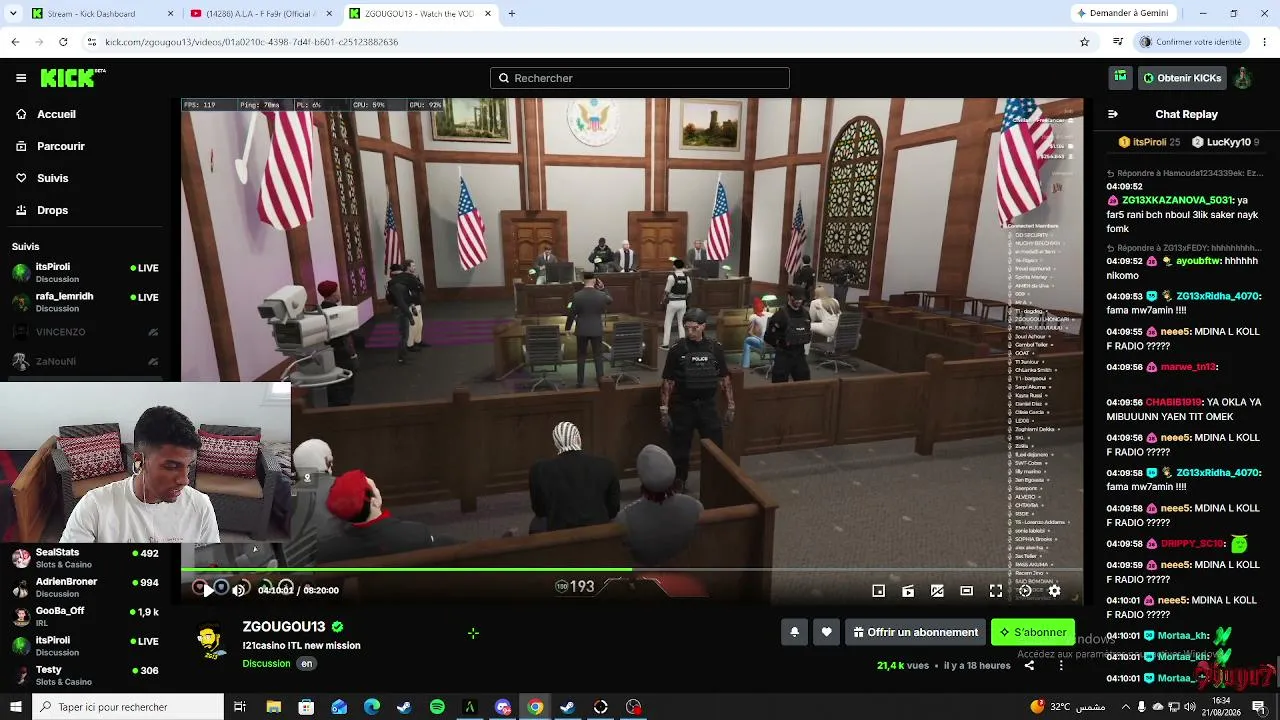Expand Chrome tab search dropdown

click(x=13, y=14)
